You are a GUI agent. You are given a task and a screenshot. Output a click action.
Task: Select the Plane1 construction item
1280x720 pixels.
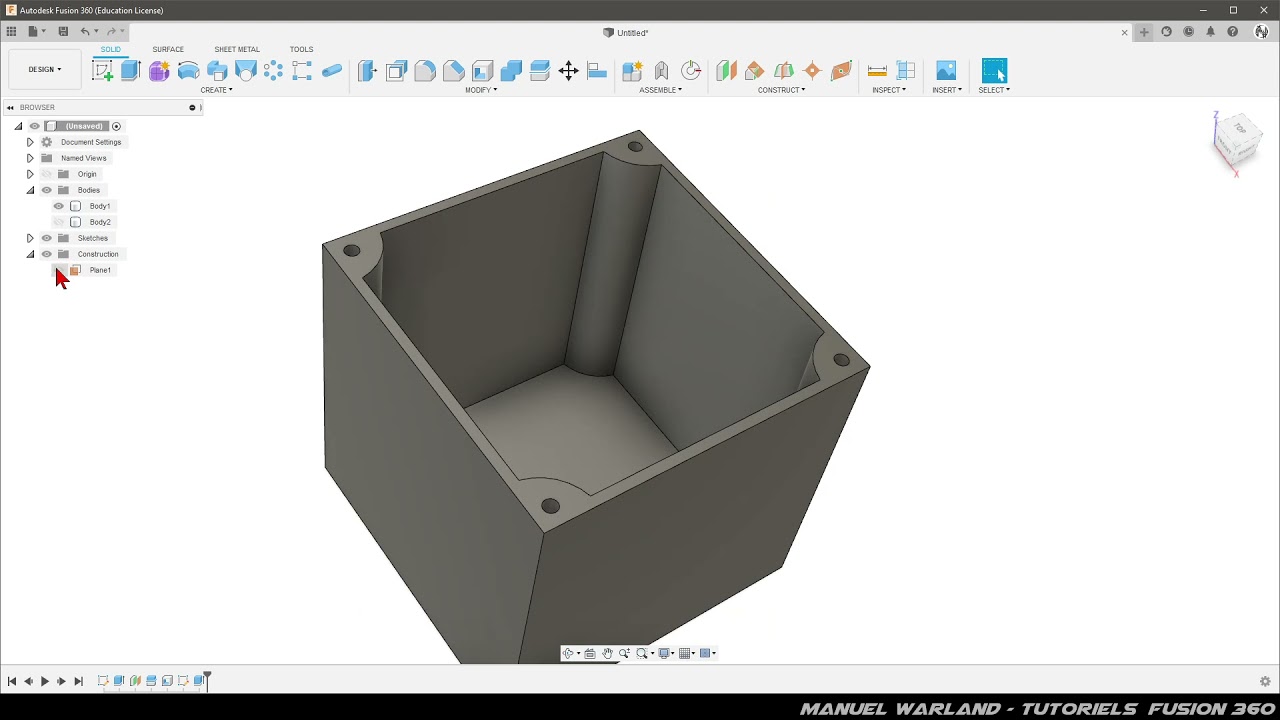pyautogui.click(x=100, y=270)
